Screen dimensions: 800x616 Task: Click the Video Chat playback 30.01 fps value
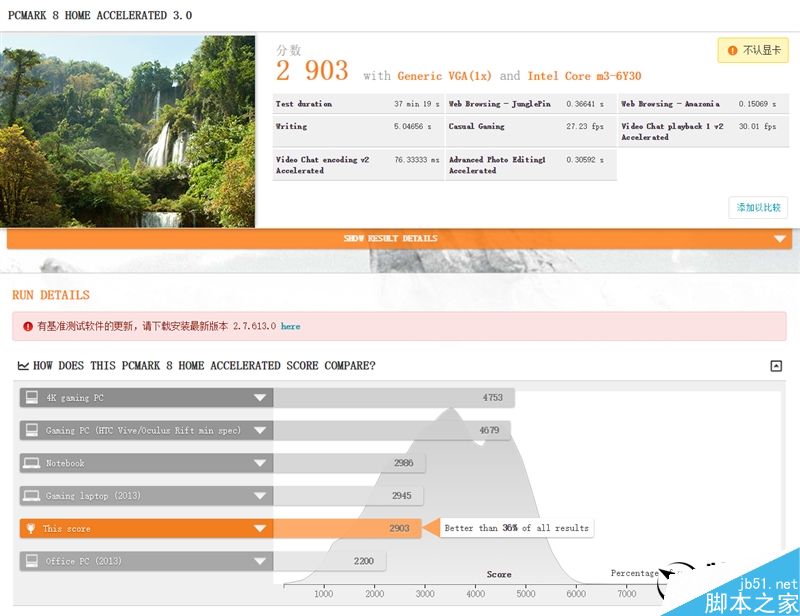758,126
